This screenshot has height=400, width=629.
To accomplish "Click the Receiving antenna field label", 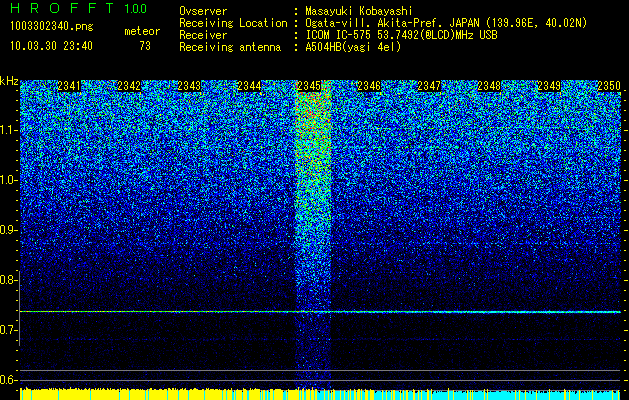I will pos(230,47).
